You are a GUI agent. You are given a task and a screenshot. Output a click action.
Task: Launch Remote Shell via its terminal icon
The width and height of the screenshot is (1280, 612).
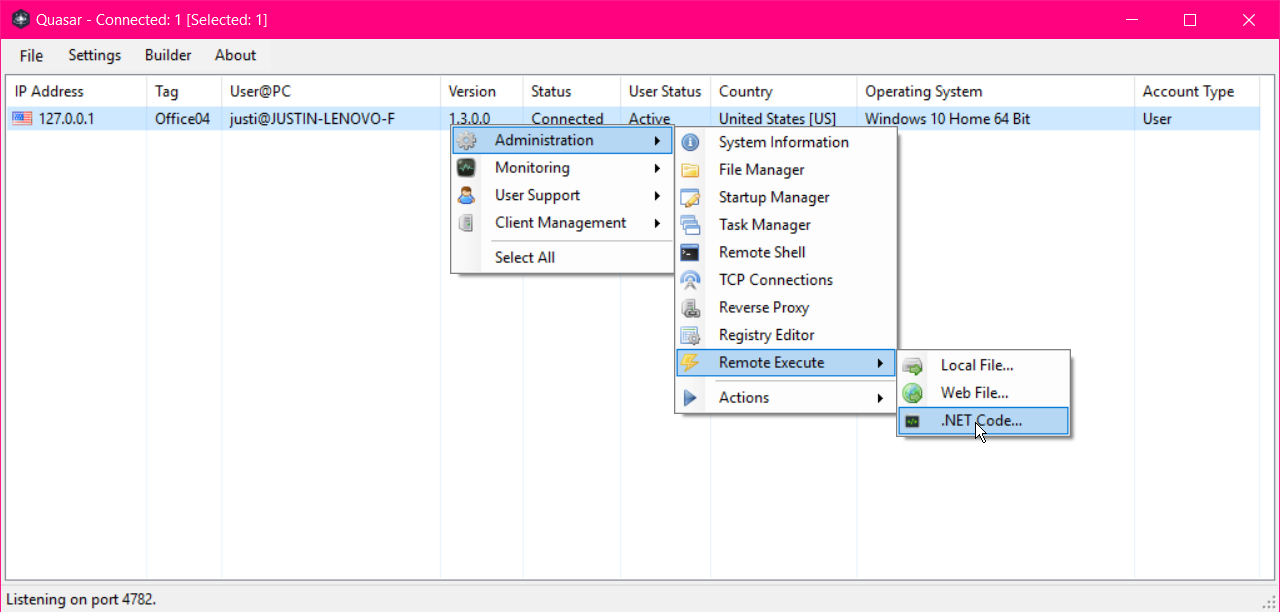tap(690, 253)
